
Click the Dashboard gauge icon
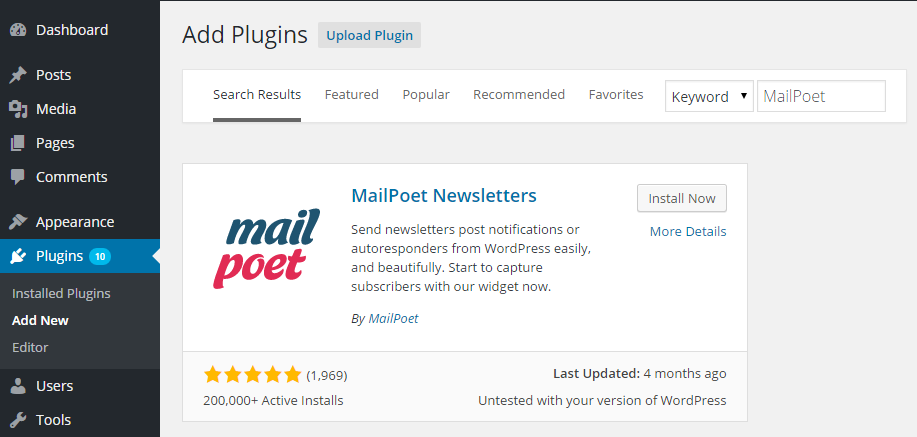pyautogui.click(x=18, y=30)
